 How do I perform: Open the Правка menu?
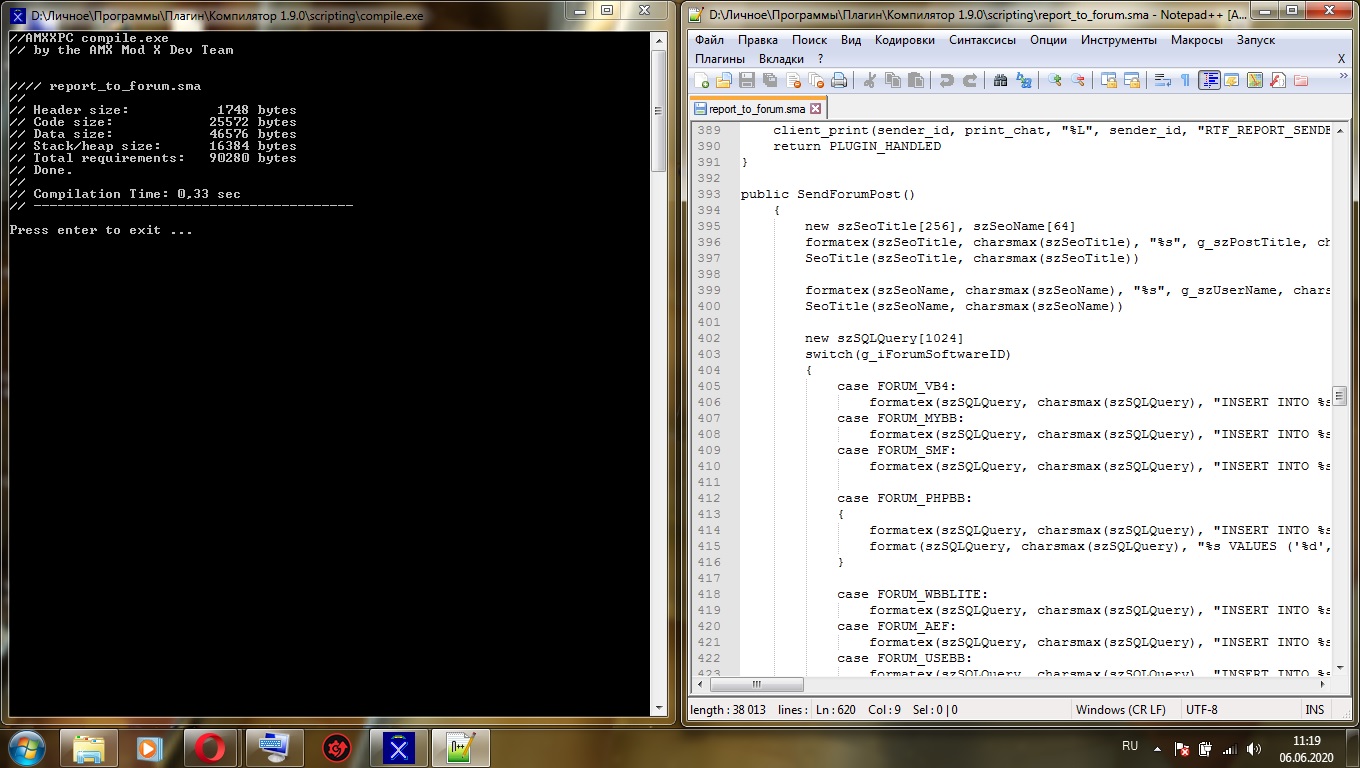[758, 40]
